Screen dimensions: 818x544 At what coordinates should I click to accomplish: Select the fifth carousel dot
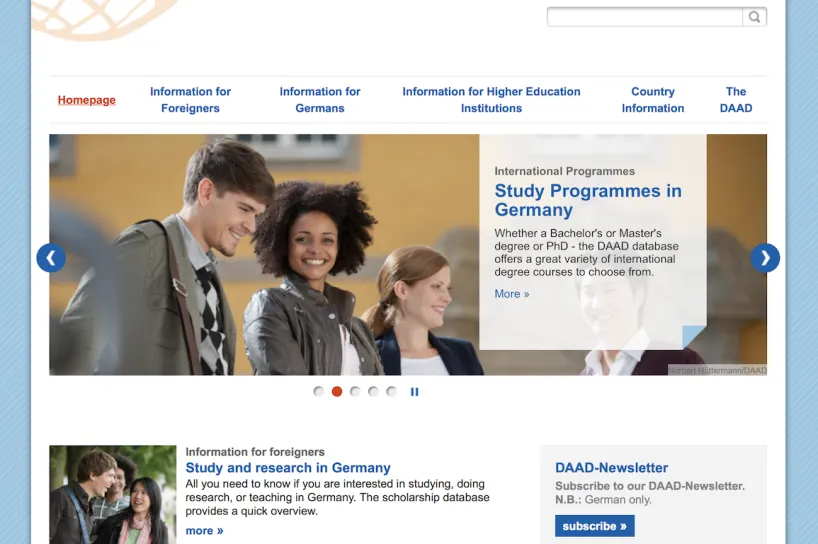tap(391, 391)
